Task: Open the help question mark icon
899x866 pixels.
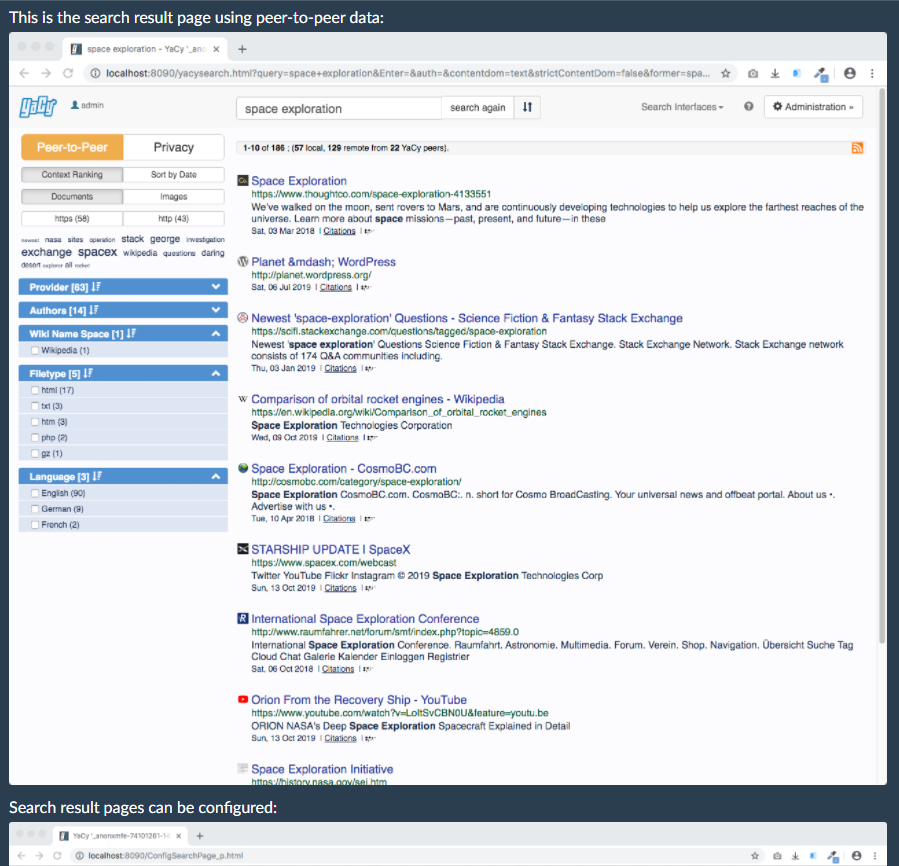Action: (748, 107)
